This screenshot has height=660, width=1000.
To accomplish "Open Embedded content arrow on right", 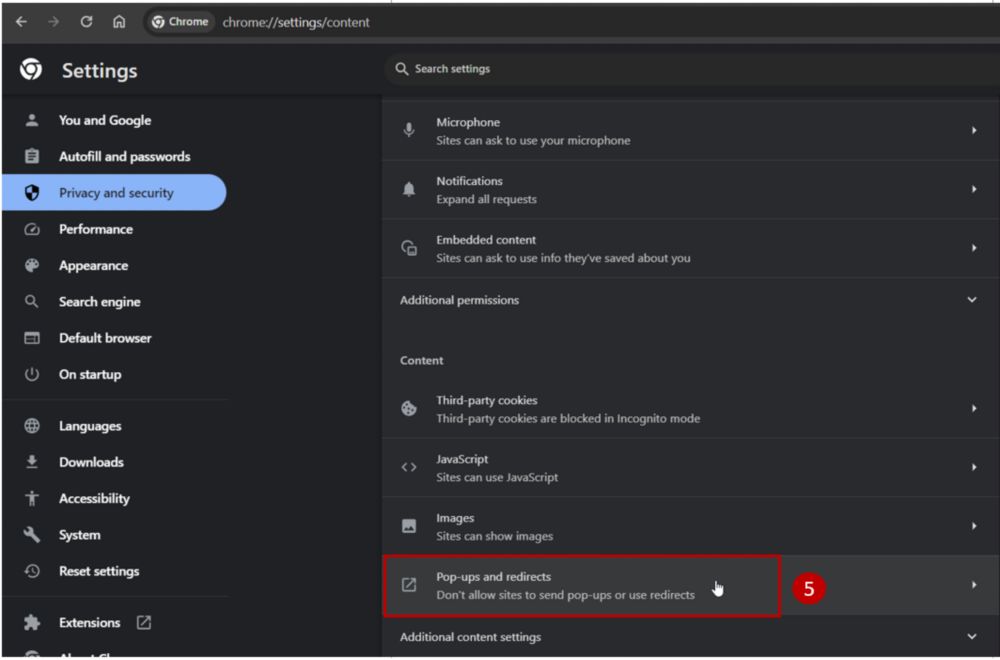I will coord(973,248).
